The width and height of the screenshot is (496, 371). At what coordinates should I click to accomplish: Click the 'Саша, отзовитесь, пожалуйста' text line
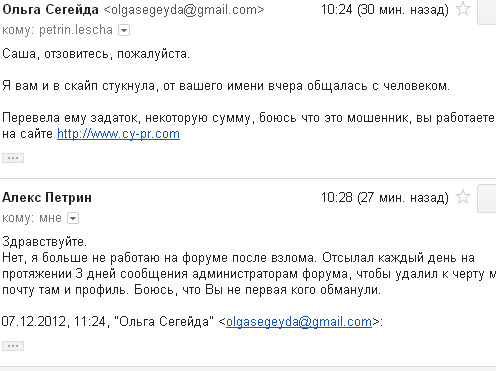pyautogui.click(x=96, y=54)
